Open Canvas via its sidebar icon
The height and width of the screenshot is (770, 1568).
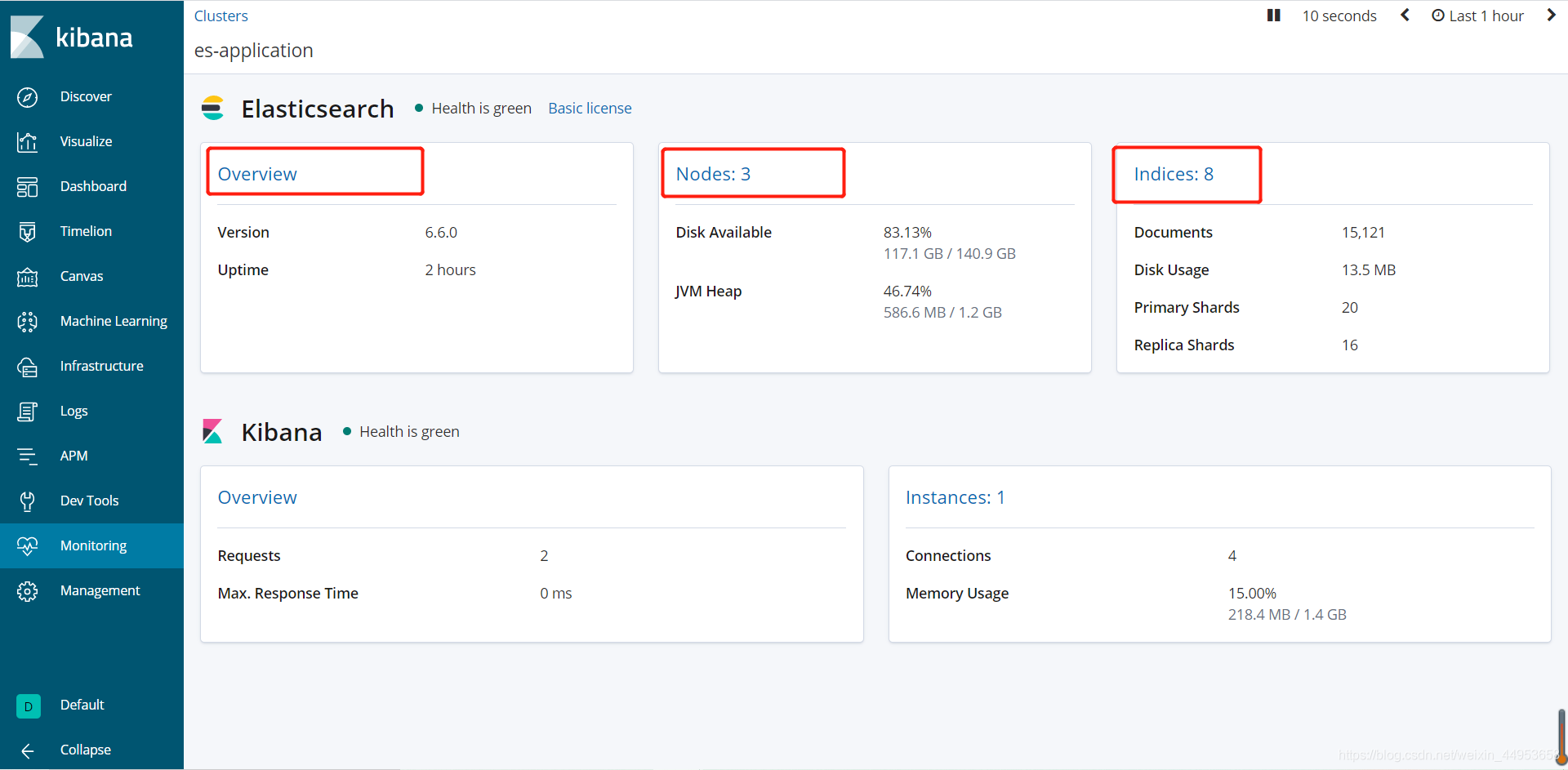point(27,277)
